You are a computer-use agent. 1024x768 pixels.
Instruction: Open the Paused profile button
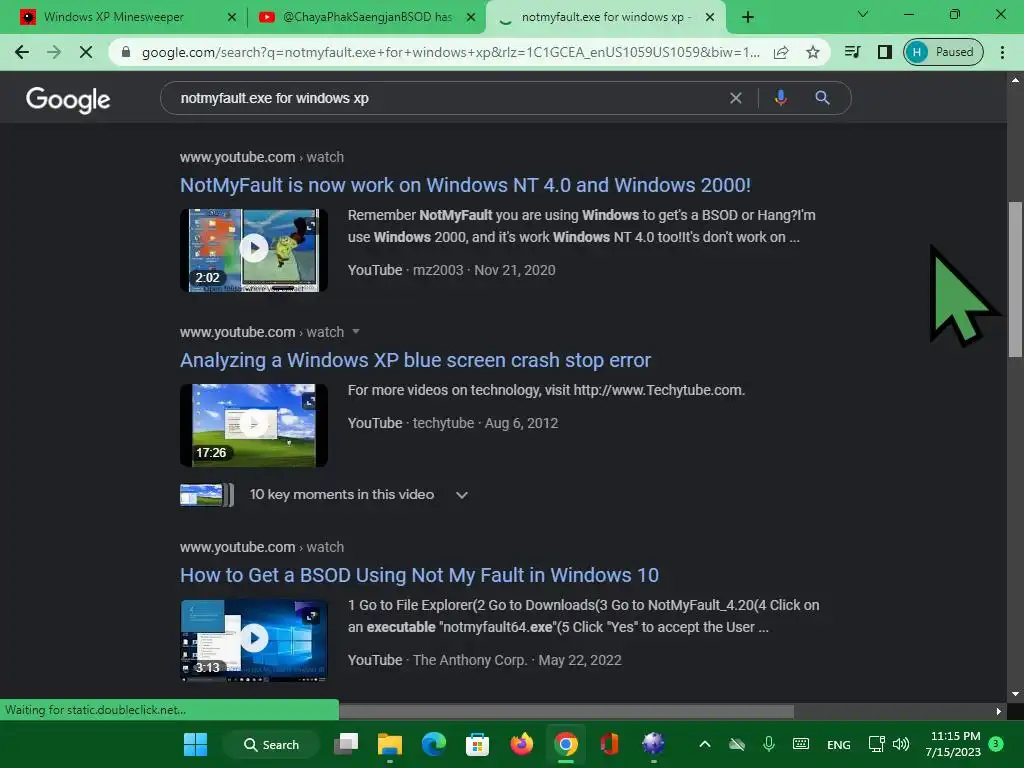pyautogui.click(x=943, y=52)
